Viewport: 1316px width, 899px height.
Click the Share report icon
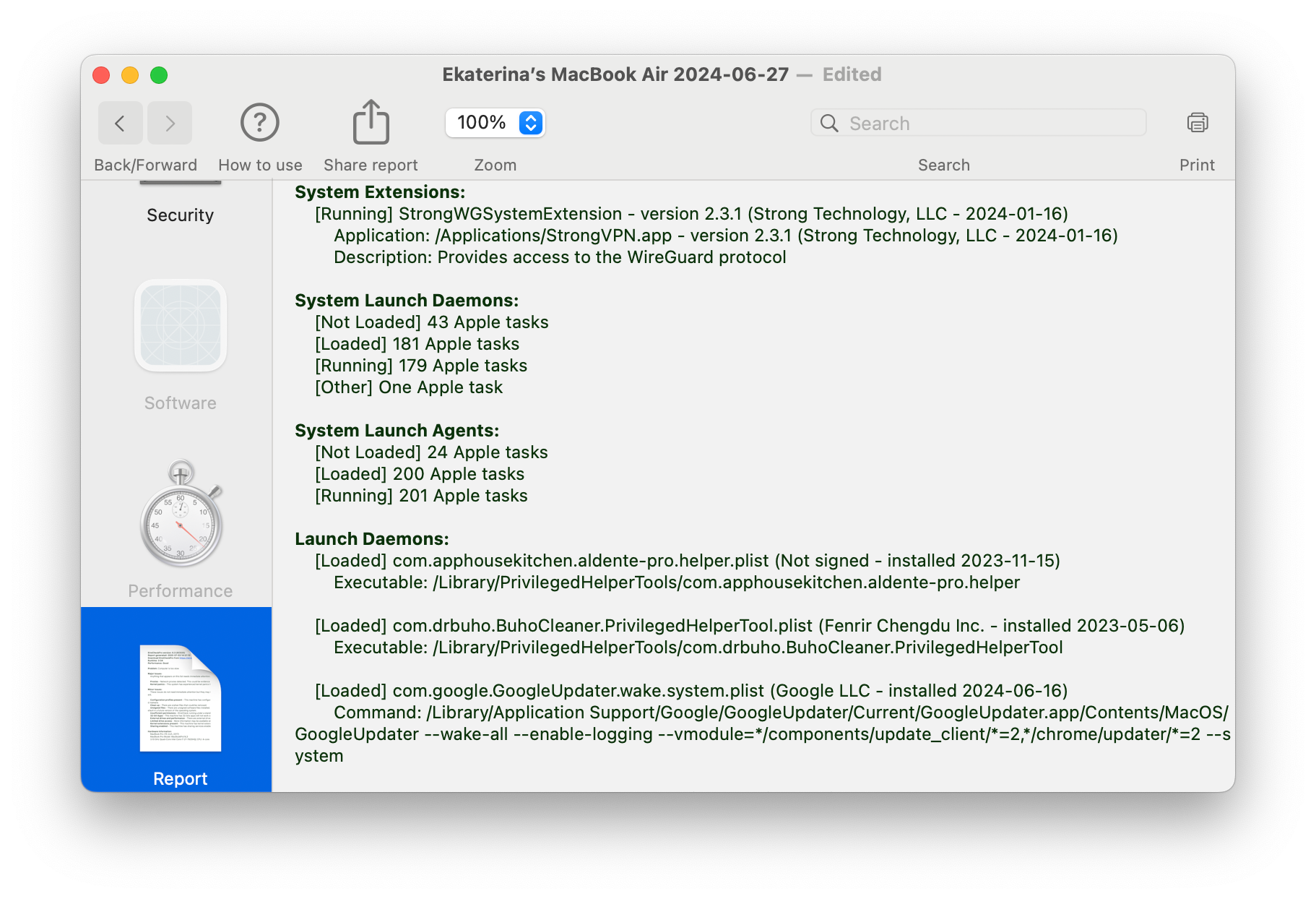coord(371,121)
